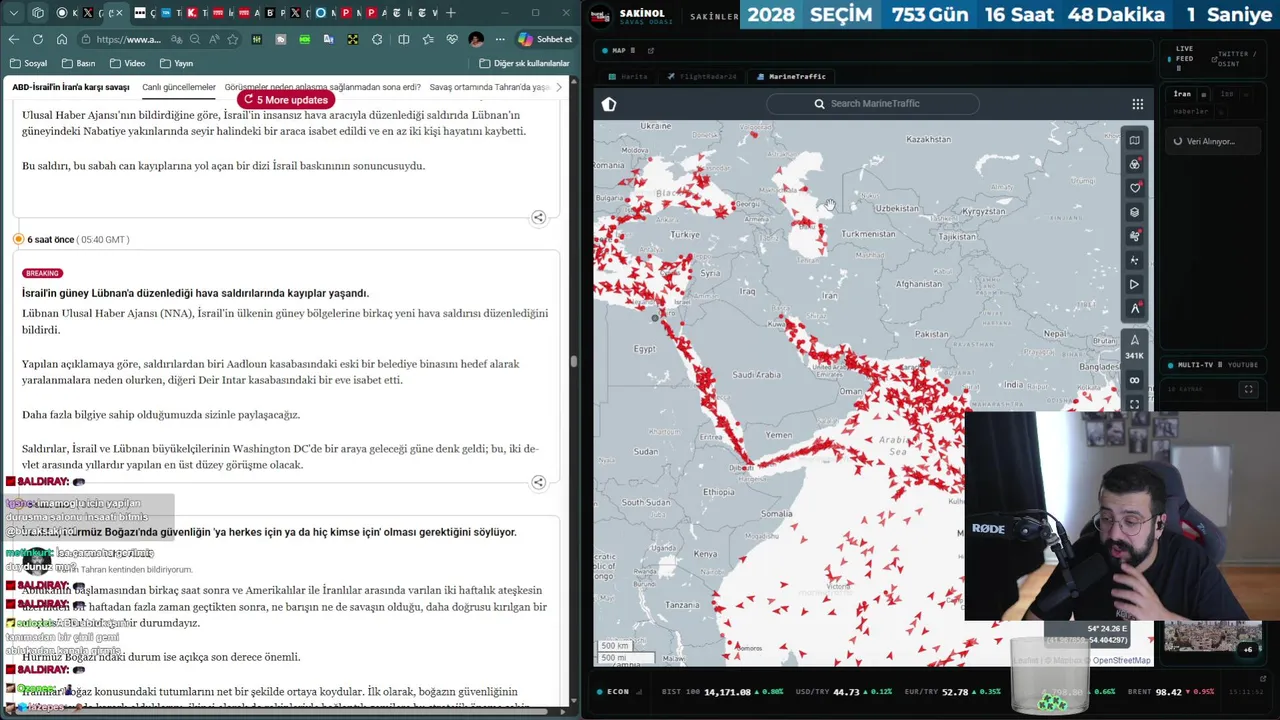Open the map type tool on MarineTraffic
Screen dimensions: 1280x720
click(1134, 140)
